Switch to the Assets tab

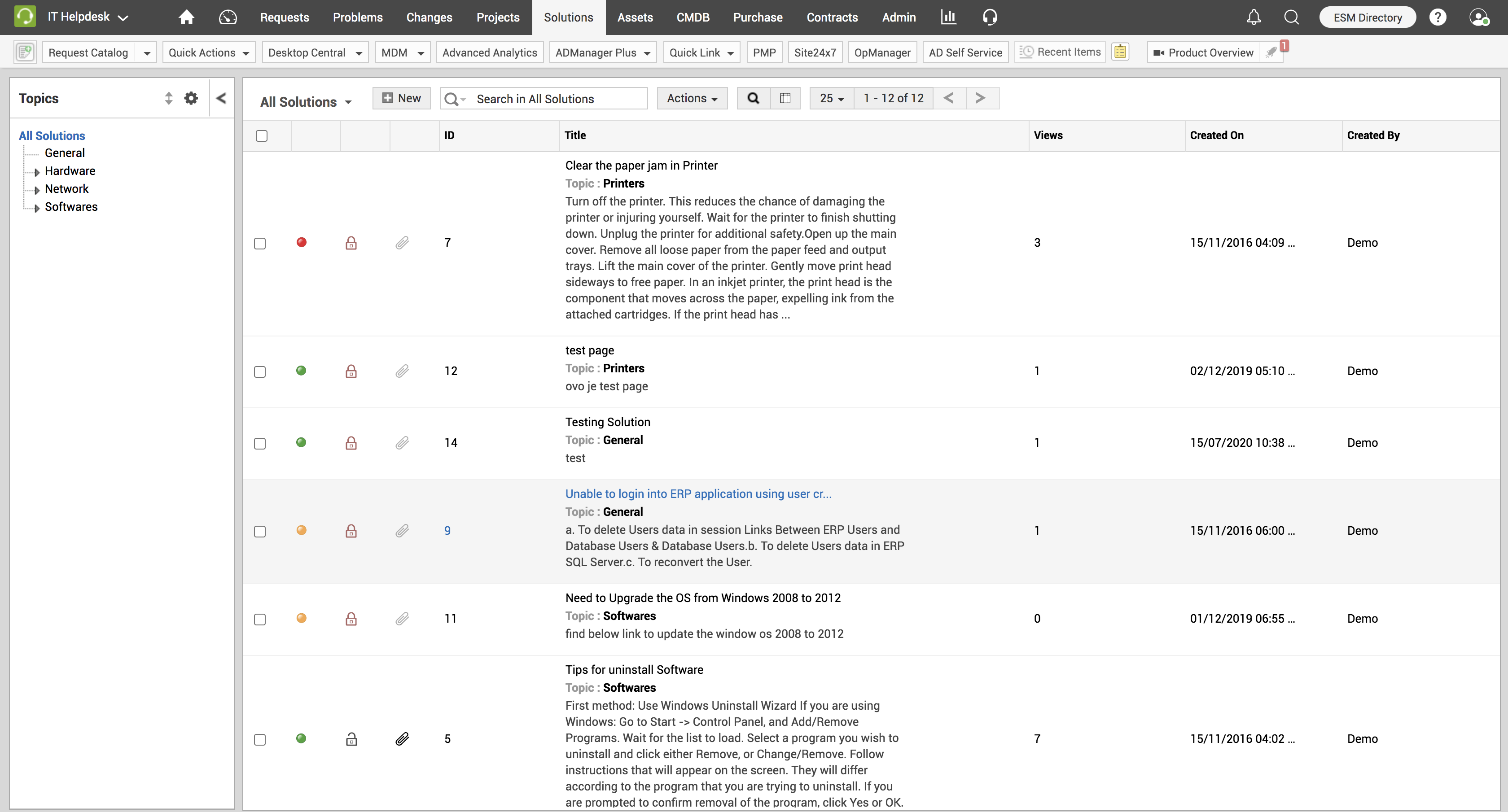[635, 17]
